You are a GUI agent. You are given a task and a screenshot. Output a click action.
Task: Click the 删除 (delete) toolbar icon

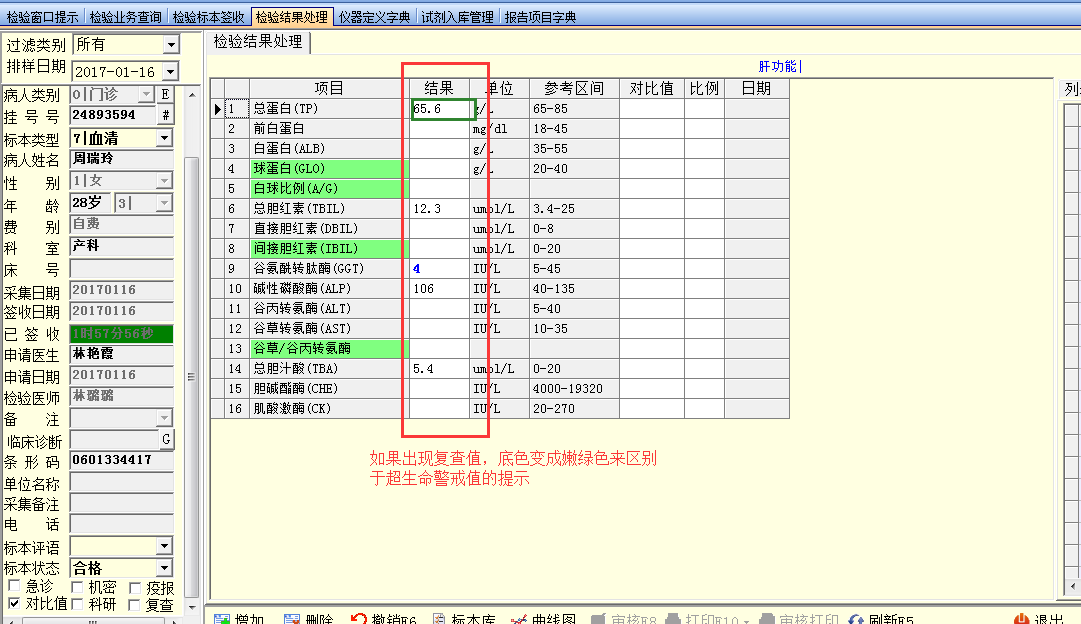292,619
